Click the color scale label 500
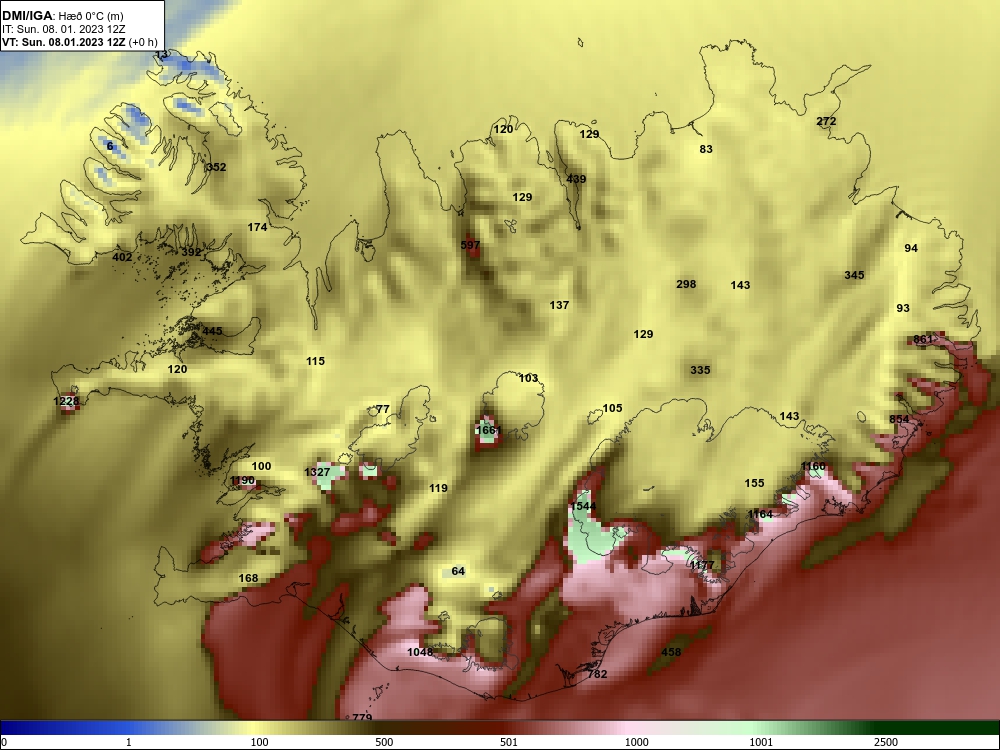This screenshot has height=750, width=1000. coord(384,742)
